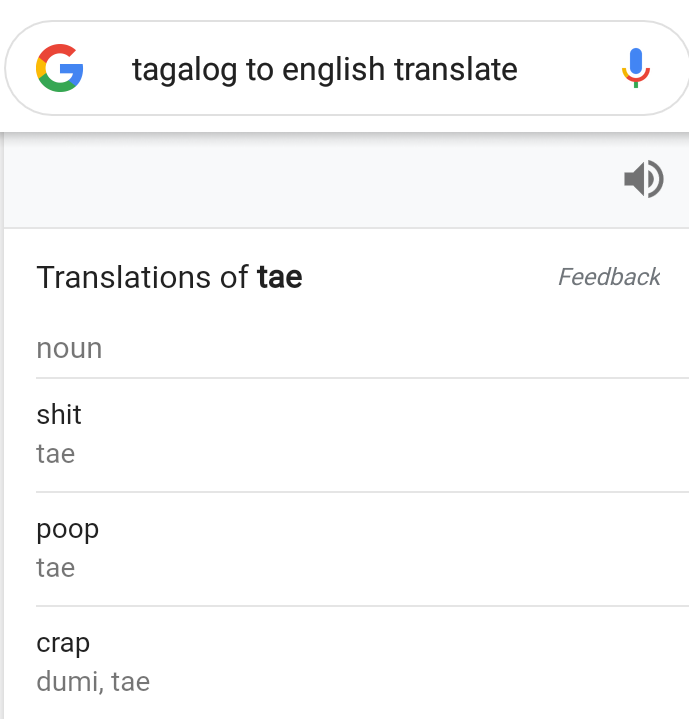Image resolution: width=689 pixels, height=719 pixels.
Task: Click the word 'tagalog' in search box
Action: (185, 71)
